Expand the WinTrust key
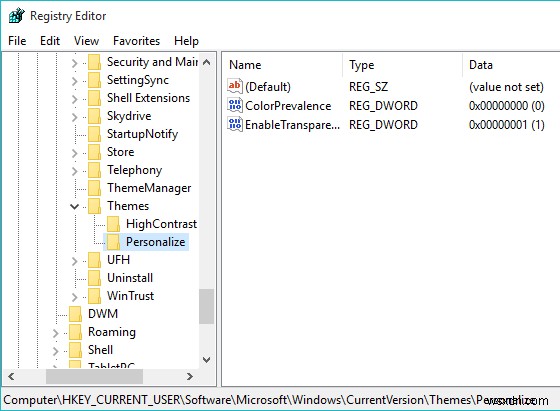The image size is (560, 411). (x=74, y=297)
